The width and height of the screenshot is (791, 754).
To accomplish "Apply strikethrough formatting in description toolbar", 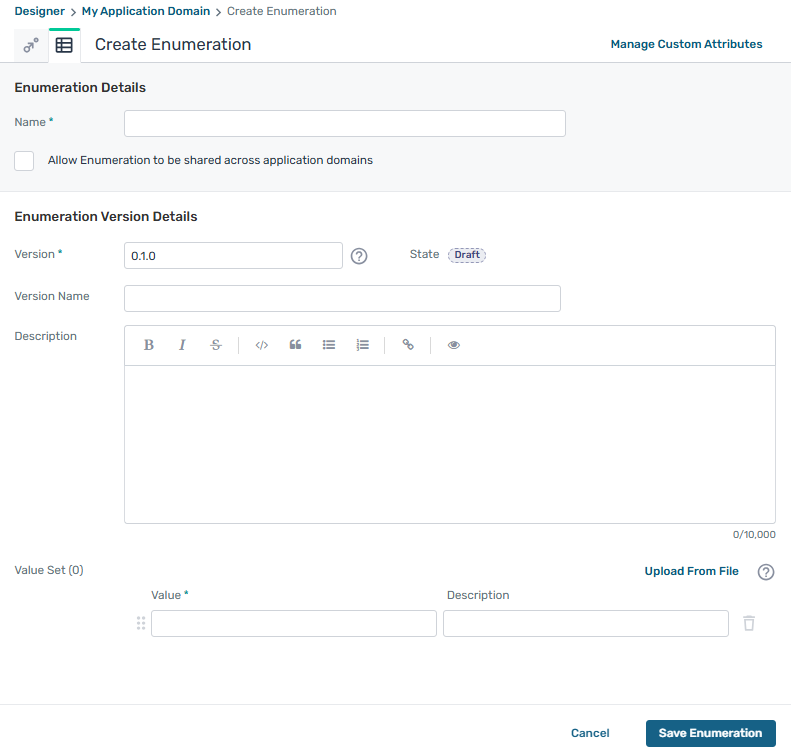I will click(x=216, y=345).
